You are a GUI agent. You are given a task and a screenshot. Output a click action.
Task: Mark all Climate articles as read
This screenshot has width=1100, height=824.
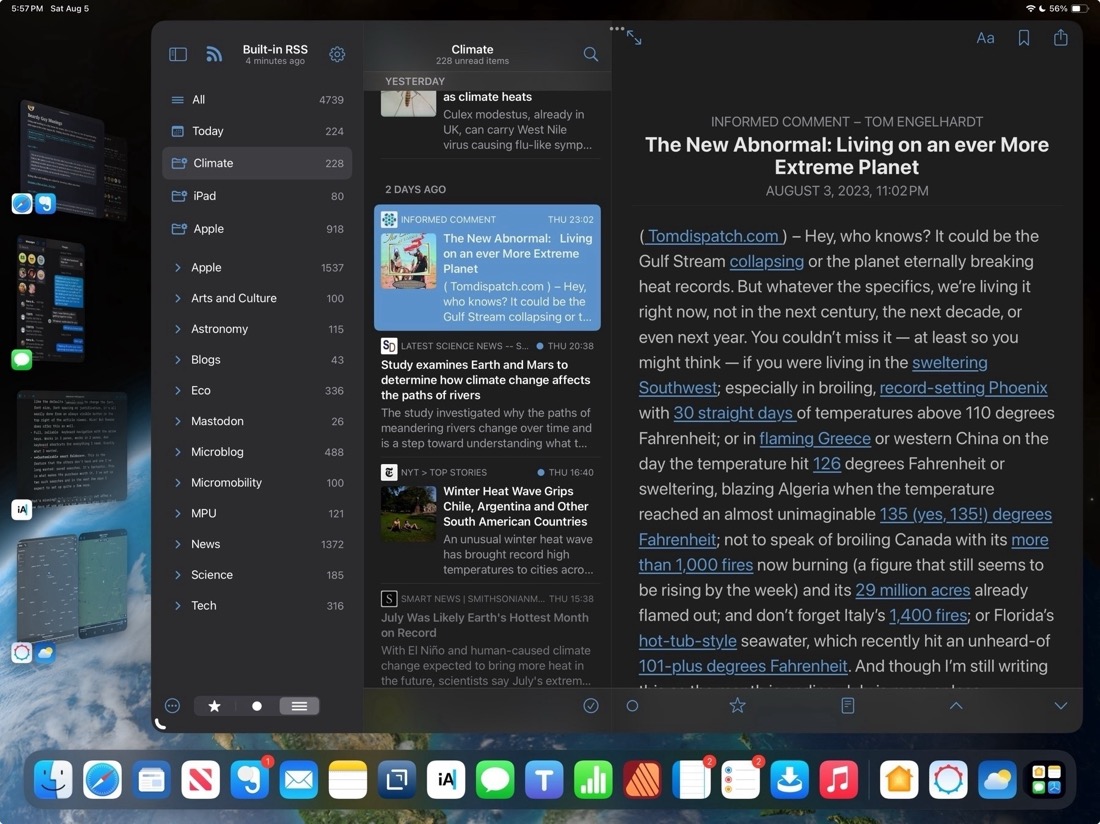(591, 705)
